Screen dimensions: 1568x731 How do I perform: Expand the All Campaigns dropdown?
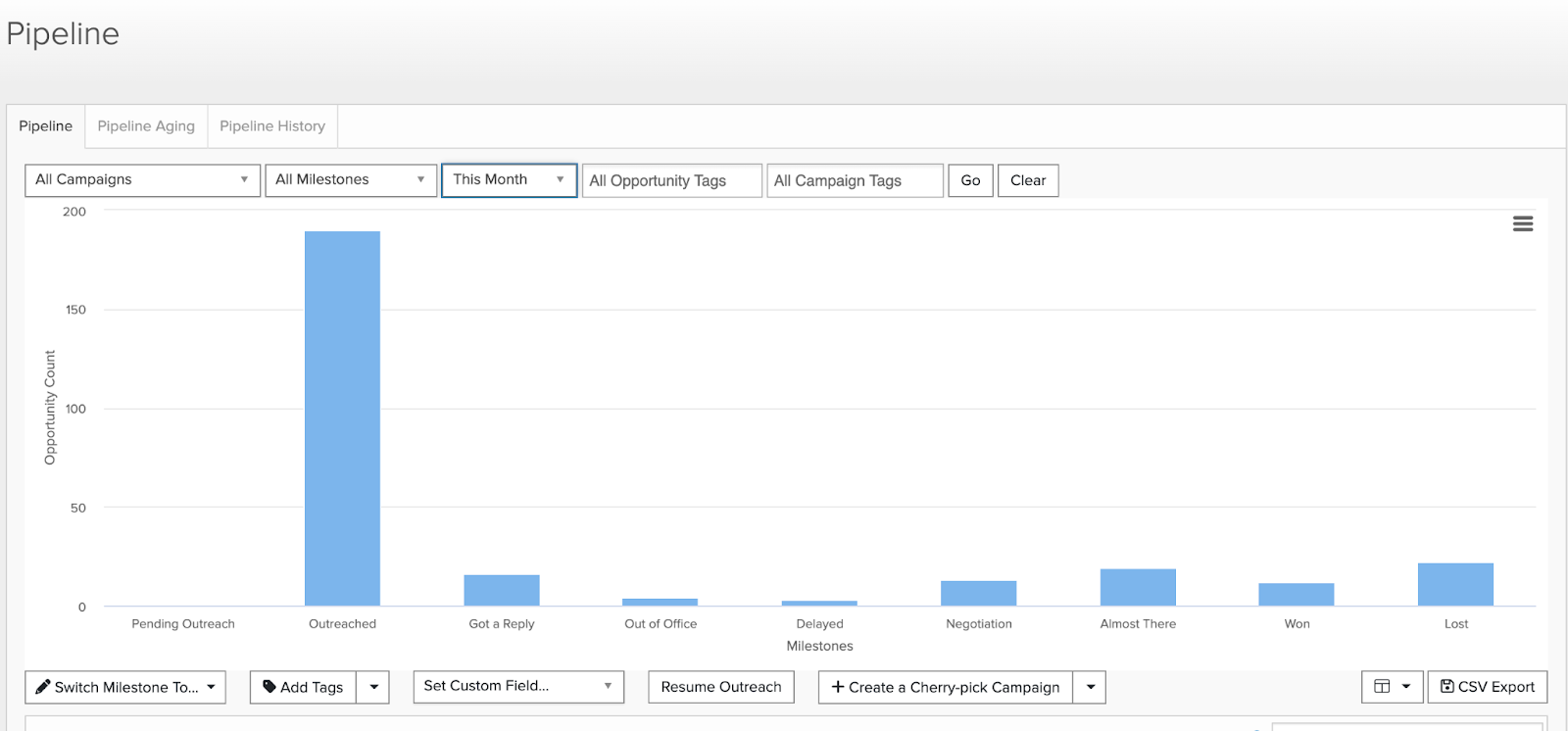[142, 180]
